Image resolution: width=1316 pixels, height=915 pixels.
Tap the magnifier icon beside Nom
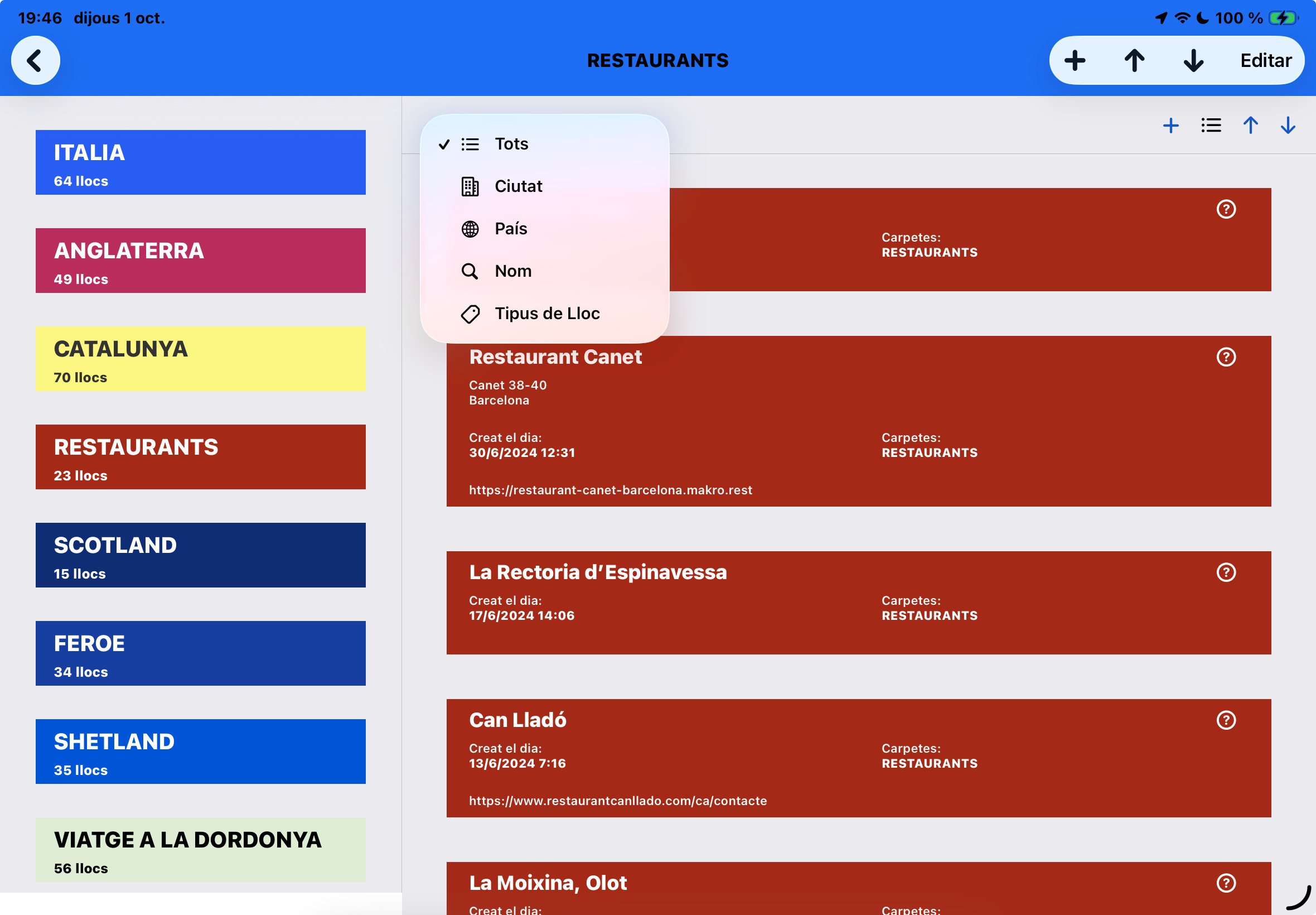tap(470, 271)
